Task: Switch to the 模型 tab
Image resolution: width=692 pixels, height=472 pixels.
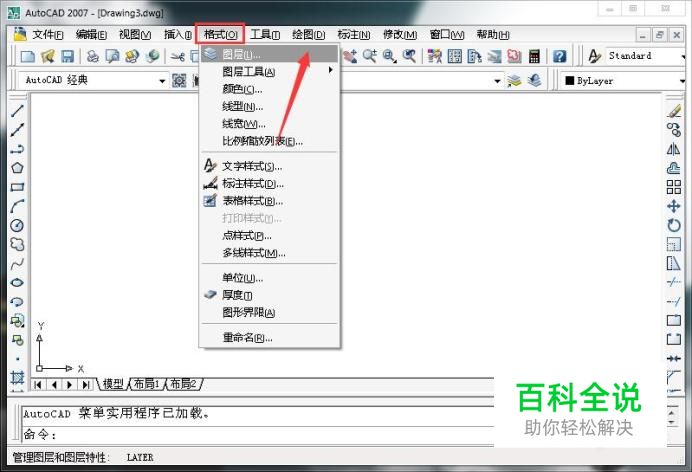Action: [113, 384]
